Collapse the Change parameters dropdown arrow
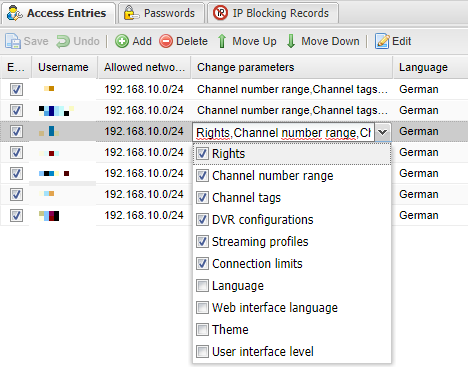Image resolution: width=468 pixels, height=392 pixels. click(x=383, y=132)
